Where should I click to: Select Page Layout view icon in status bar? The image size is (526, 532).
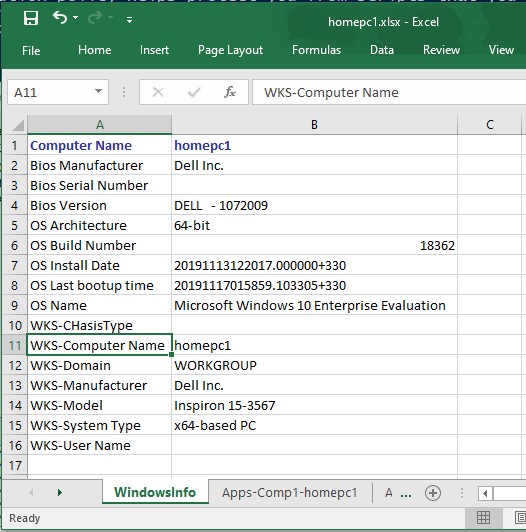coord(520,518)
